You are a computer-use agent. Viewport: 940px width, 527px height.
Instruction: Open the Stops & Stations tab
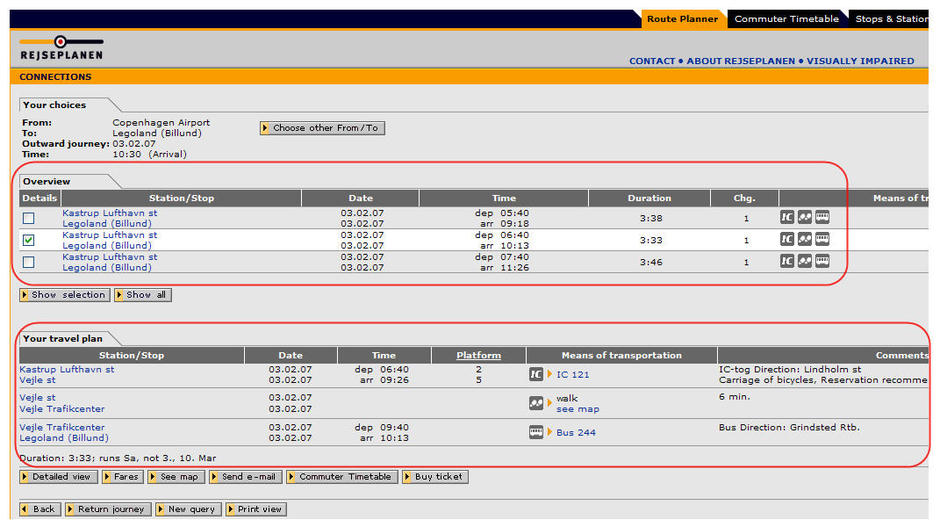coord(891,19)
